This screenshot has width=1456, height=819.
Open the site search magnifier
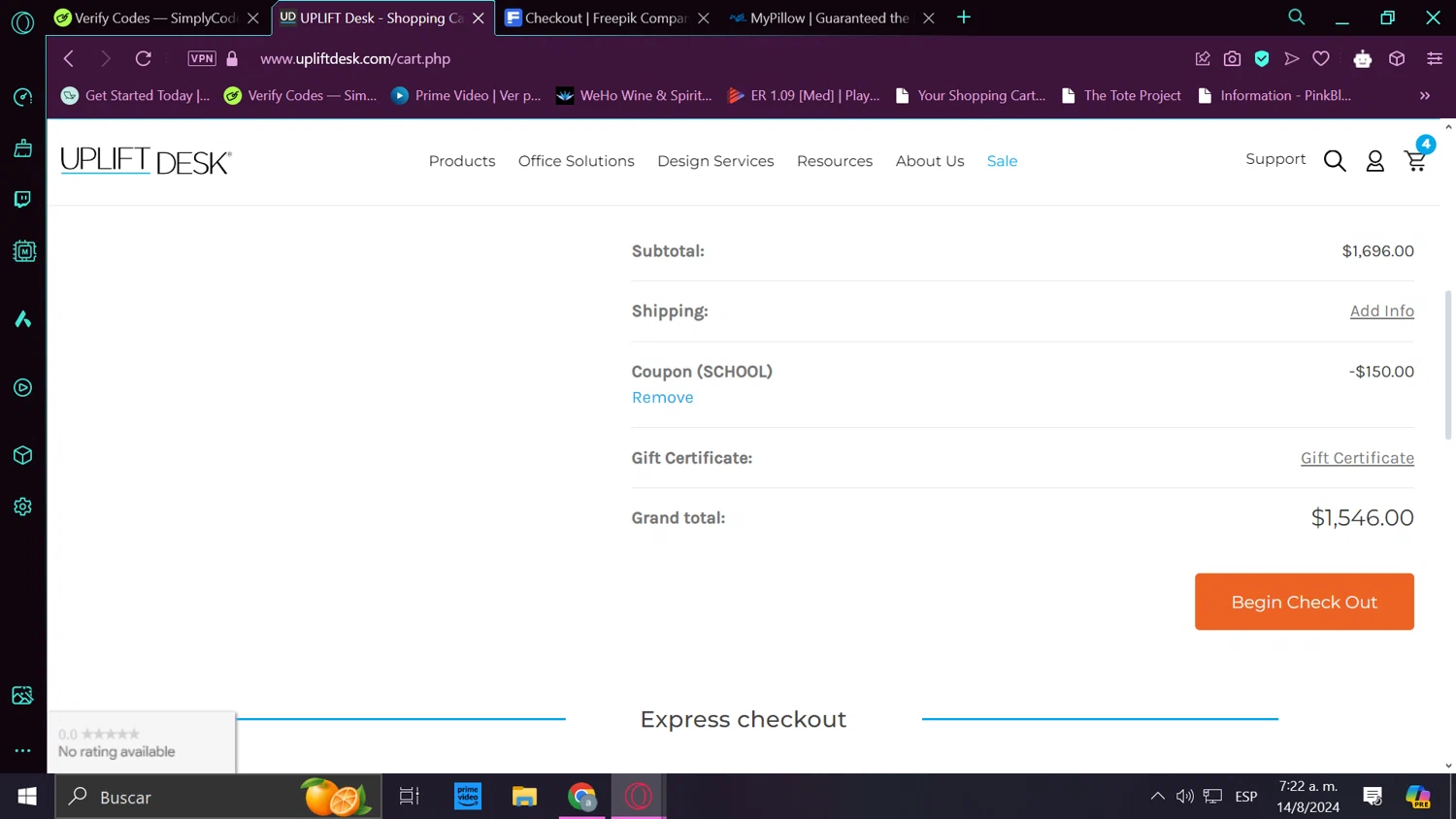[x=1335, y=161]
